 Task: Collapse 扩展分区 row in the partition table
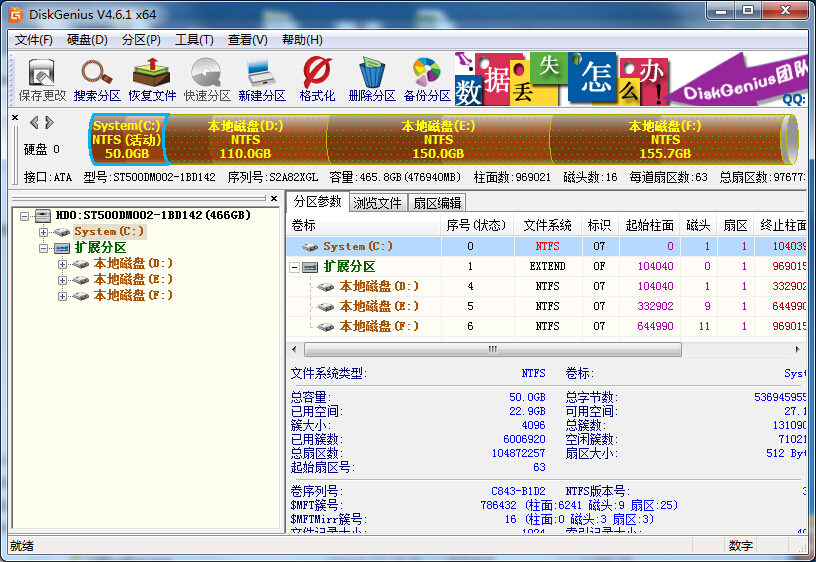295,267
